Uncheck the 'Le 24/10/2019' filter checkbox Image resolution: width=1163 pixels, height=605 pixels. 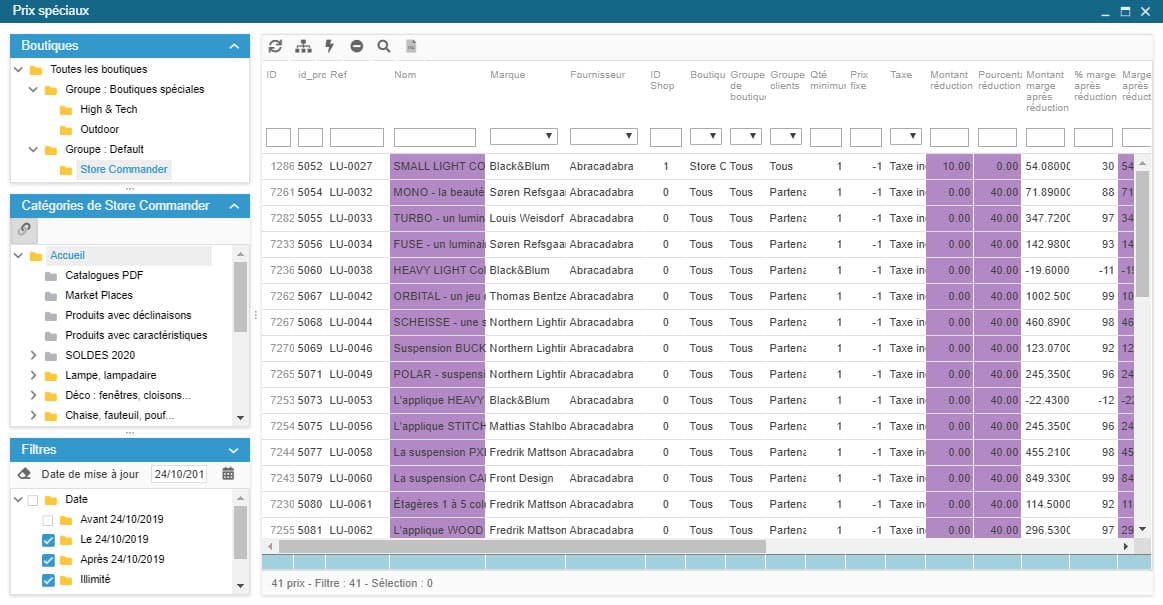pos(48,540)
